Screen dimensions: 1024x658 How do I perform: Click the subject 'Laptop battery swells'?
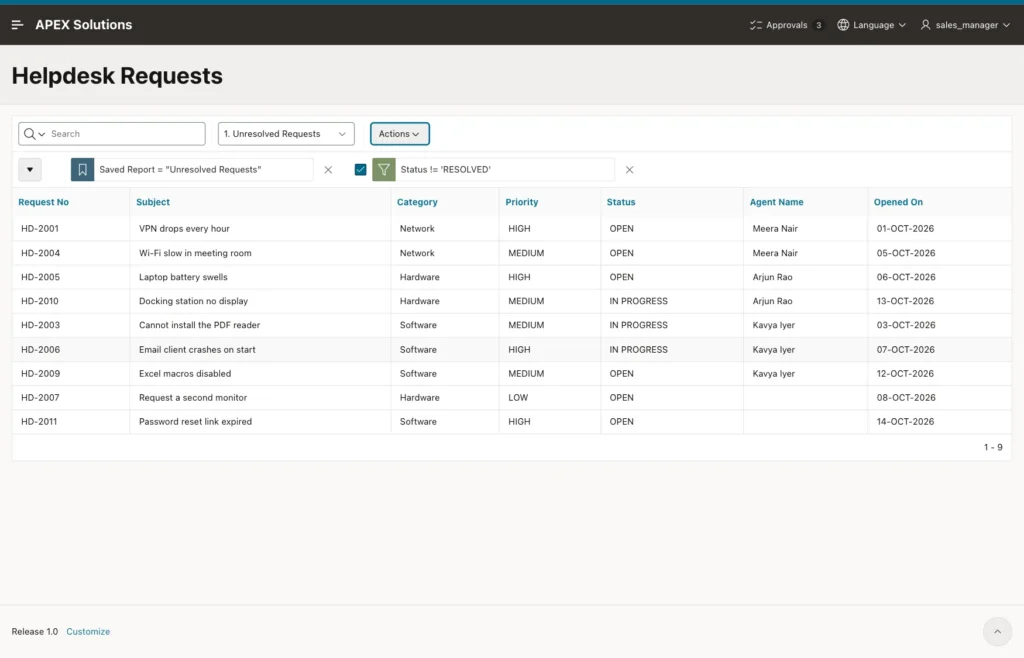(184, 277)
